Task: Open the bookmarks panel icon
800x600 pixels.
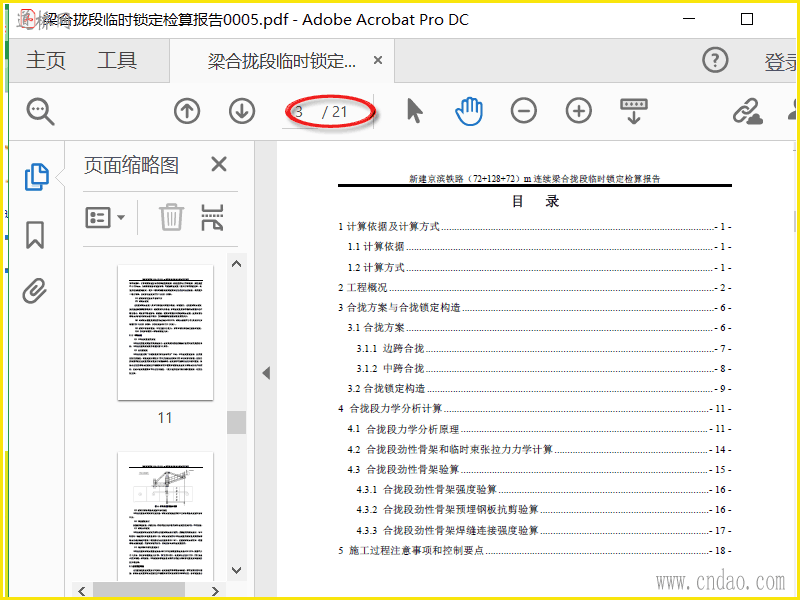Action: pos(35,235)
